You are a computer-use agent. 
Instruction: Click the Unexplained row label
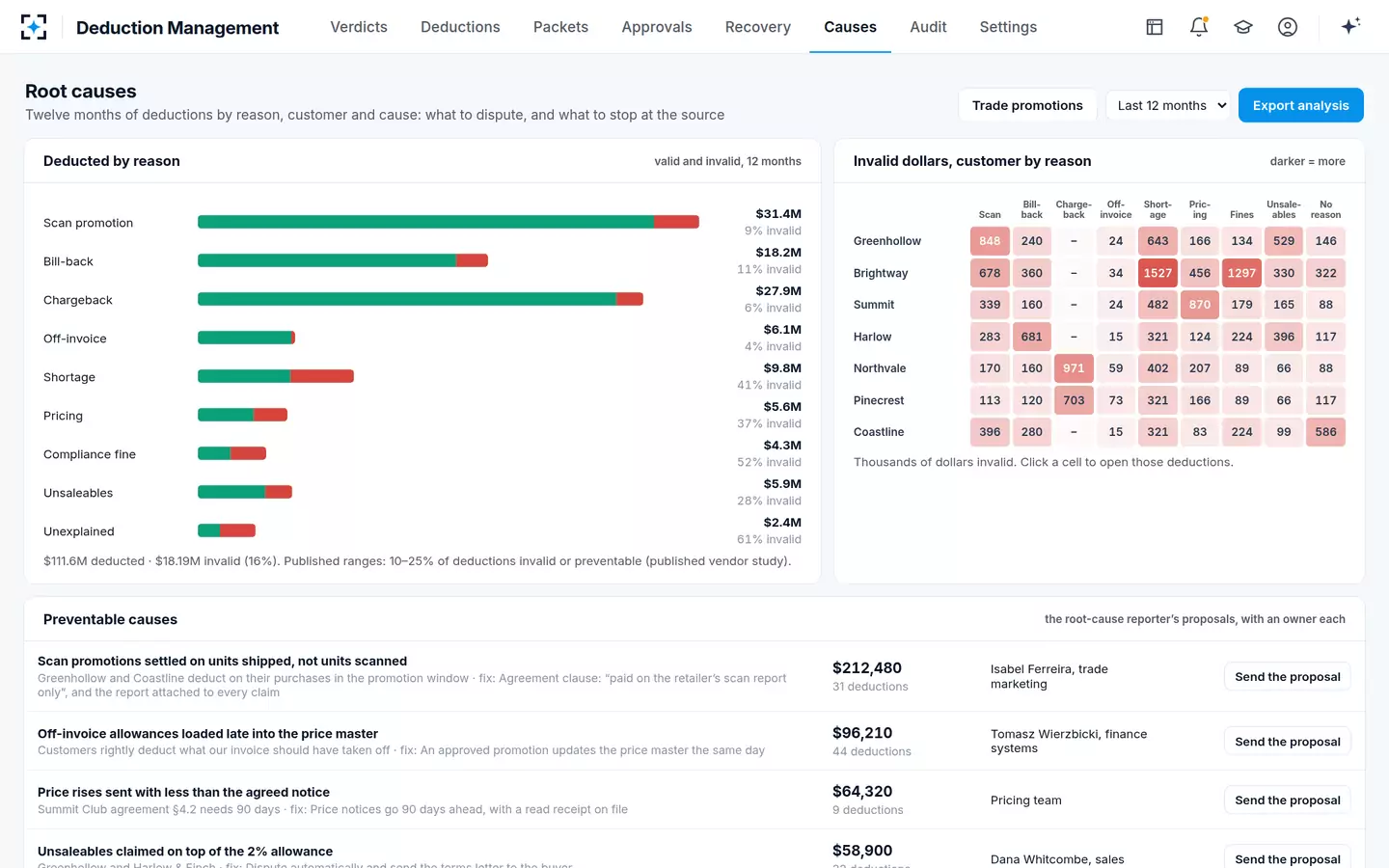click(x=79, y=531)
